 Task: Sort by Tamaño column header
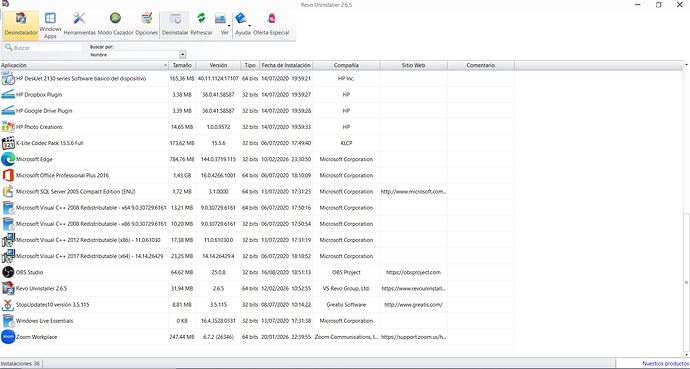[x=182, y=65]
